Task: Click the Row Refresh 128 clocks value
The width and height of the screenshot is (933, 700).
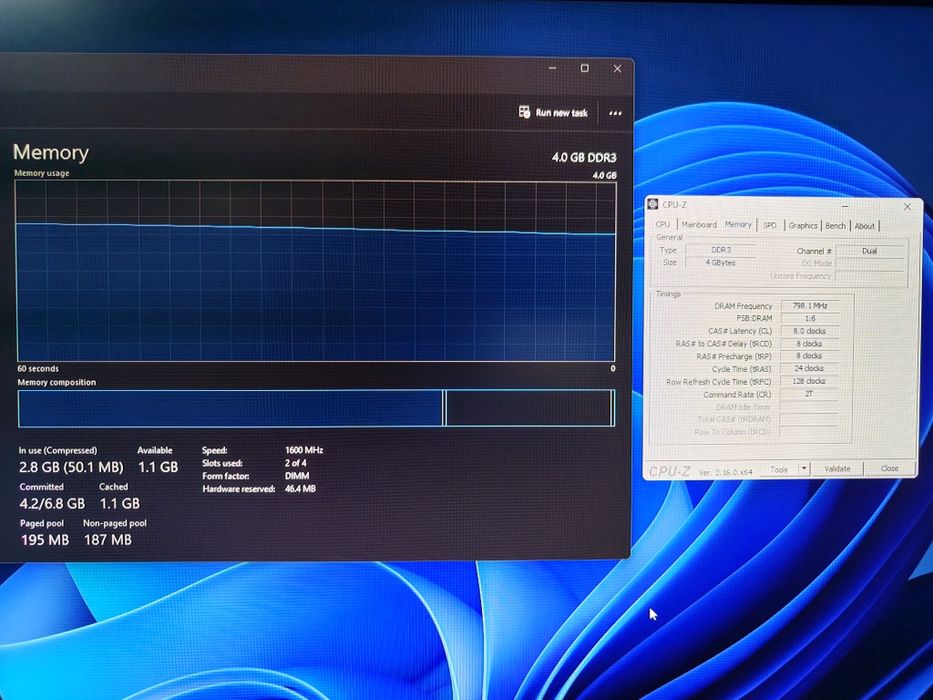Action: point(809,381)
